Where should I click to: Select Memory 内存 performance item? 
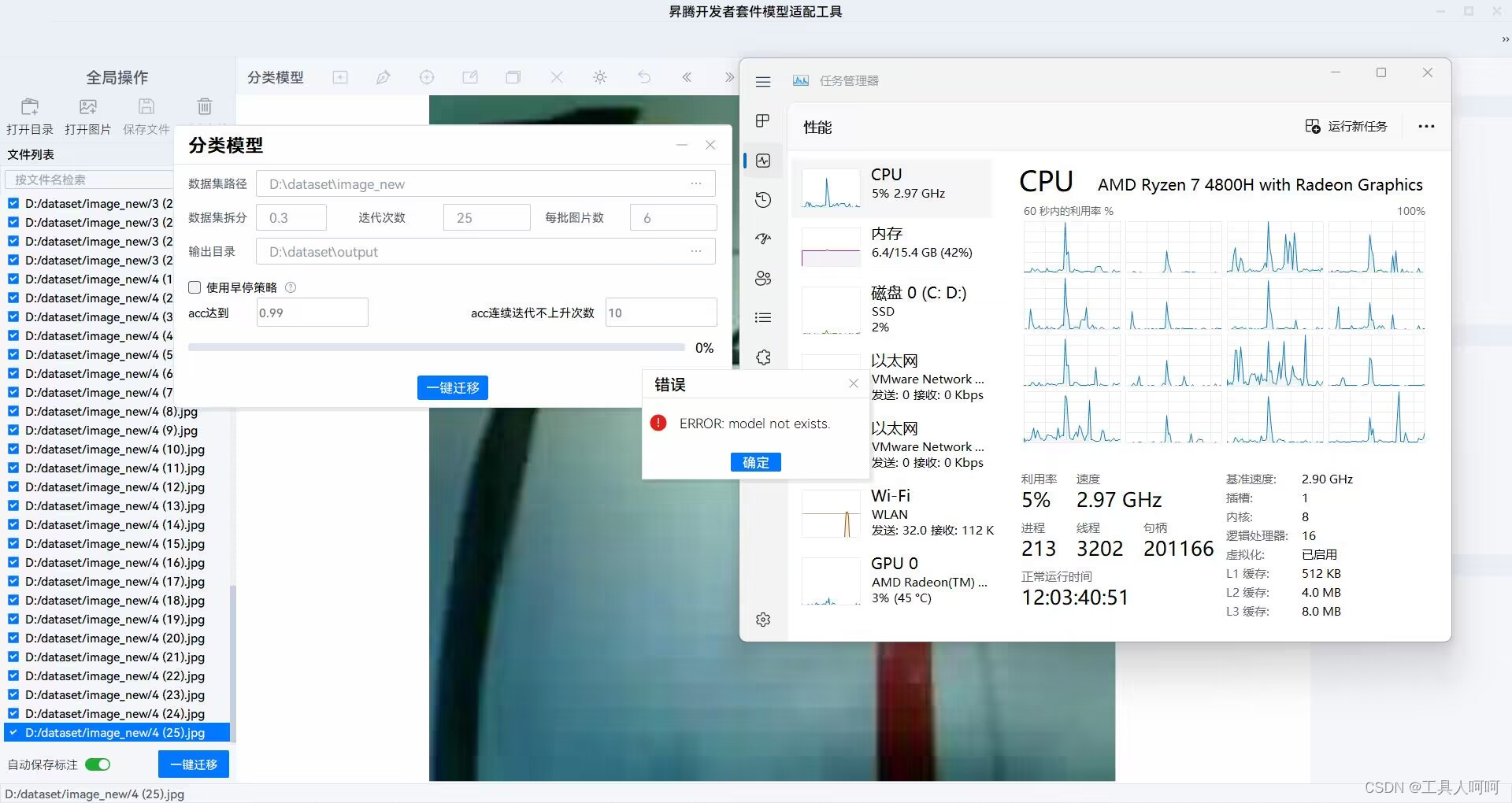[x=892, y=246]
